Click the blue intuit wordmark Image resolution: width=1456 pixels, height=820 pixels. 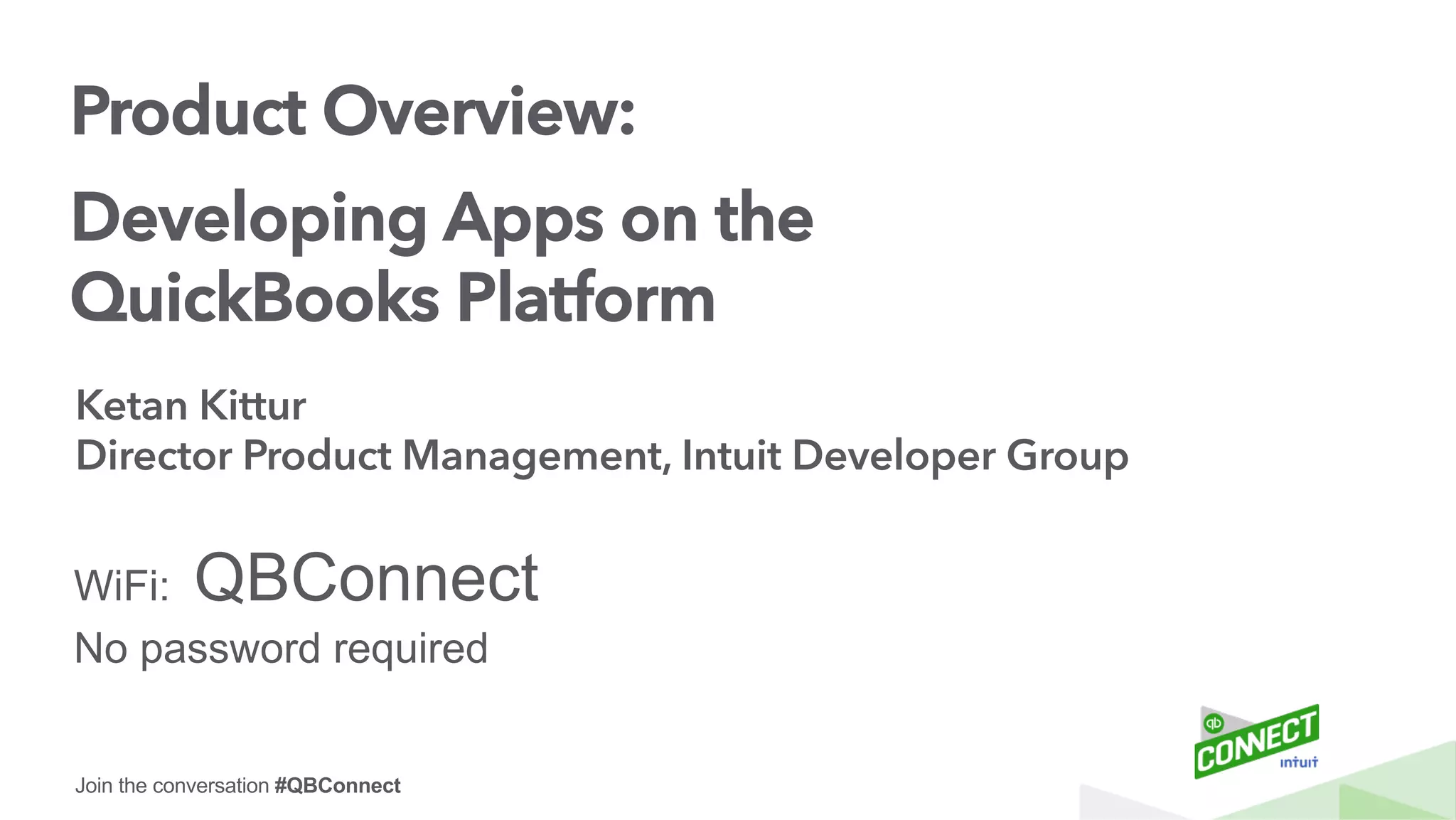click(x=1299, y=762)
